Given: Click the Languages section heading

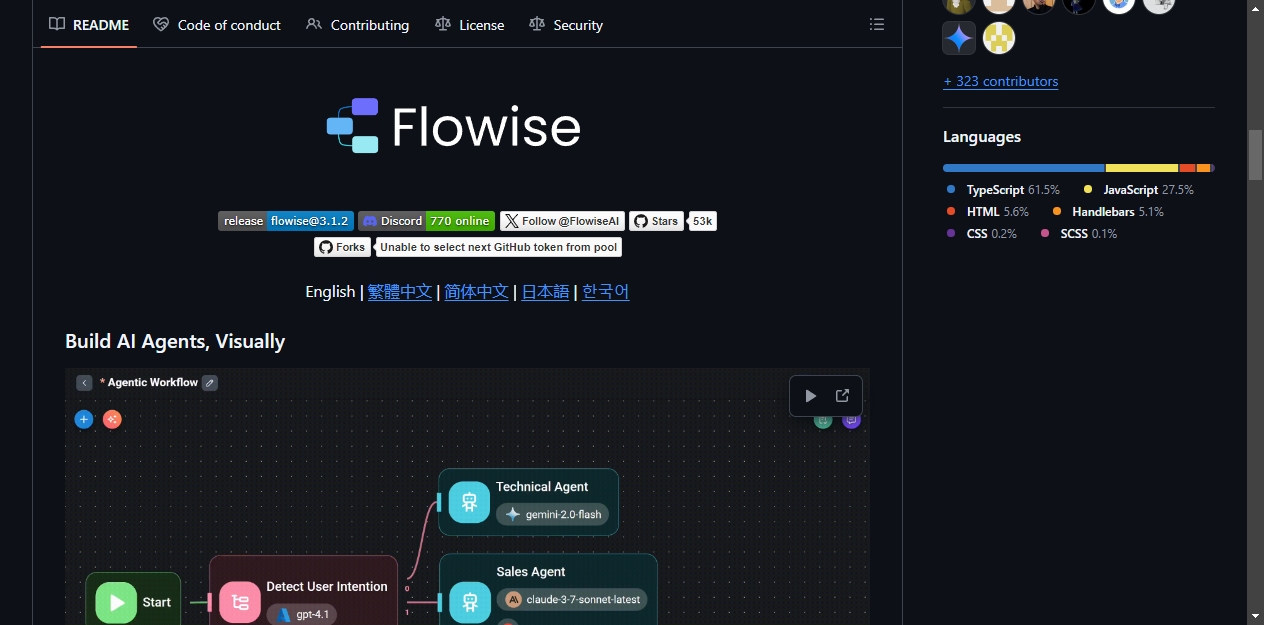Looking at the screenshot, I should click(982, 137).
